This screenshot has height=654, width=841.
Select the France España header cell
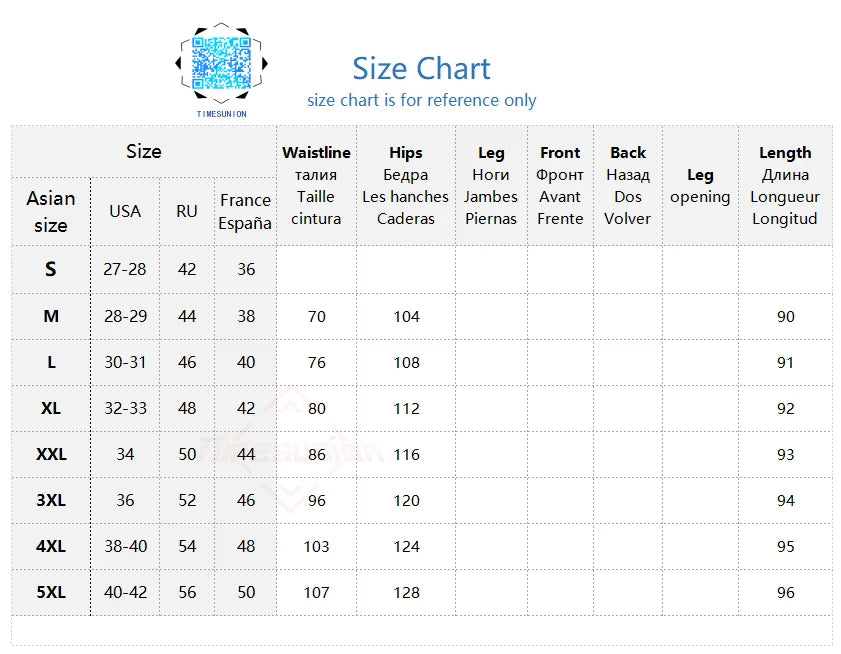coord(245,211)
